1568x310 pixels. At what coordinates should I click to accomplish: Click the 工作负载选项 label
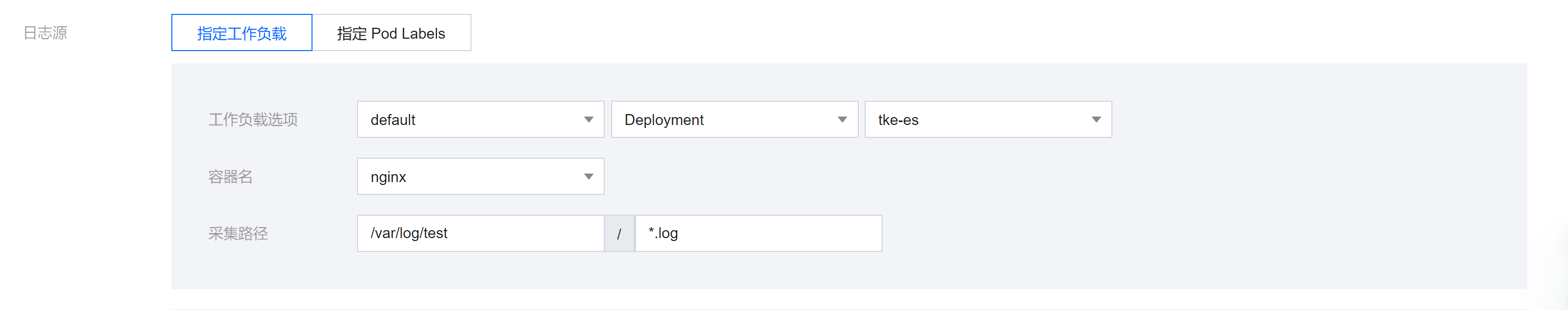(x=253, y=120)
